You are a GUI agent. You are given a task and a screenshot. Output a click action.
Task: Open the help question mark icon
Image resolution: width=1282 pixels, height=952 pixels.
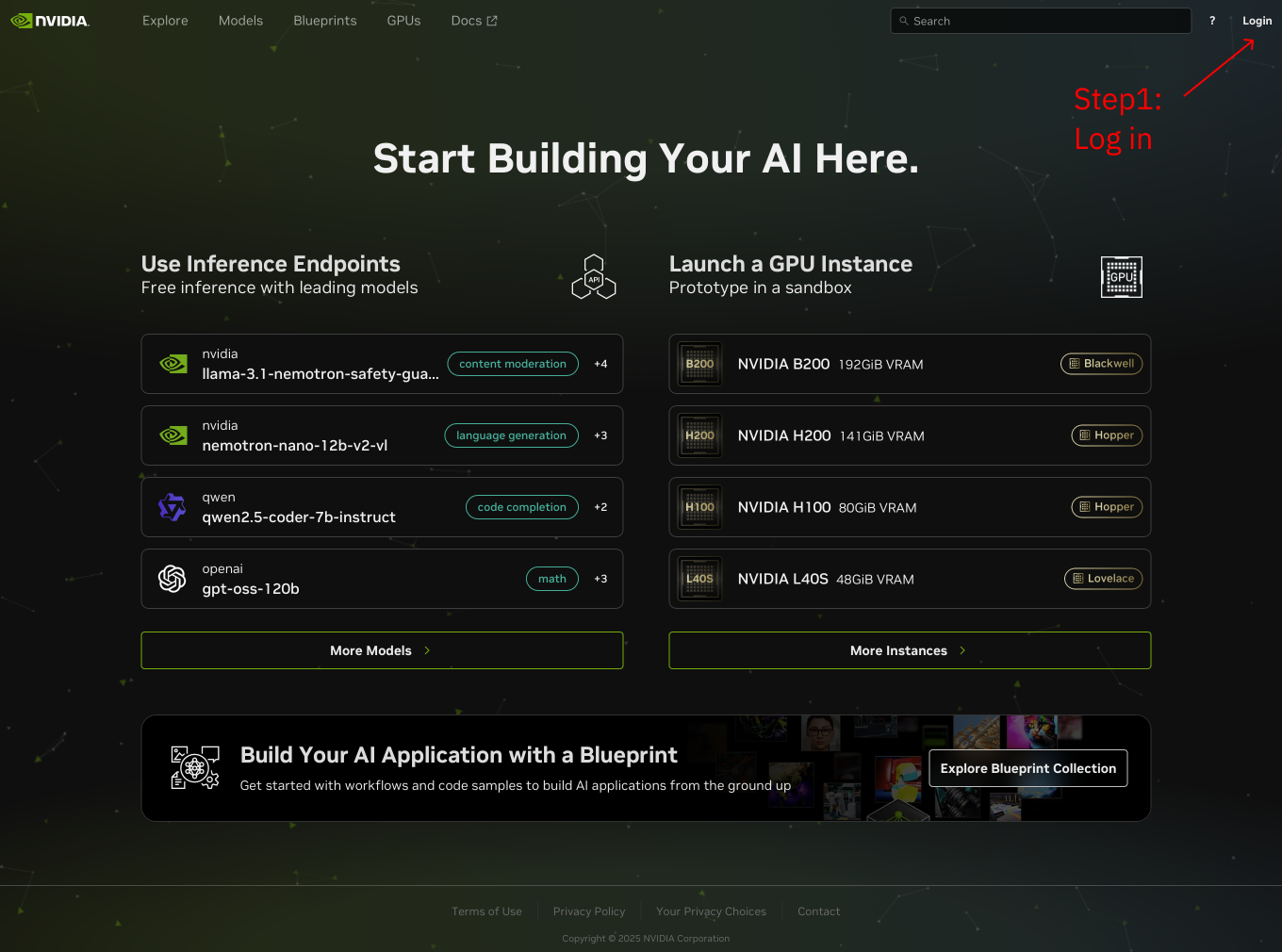pos(1212,20)
